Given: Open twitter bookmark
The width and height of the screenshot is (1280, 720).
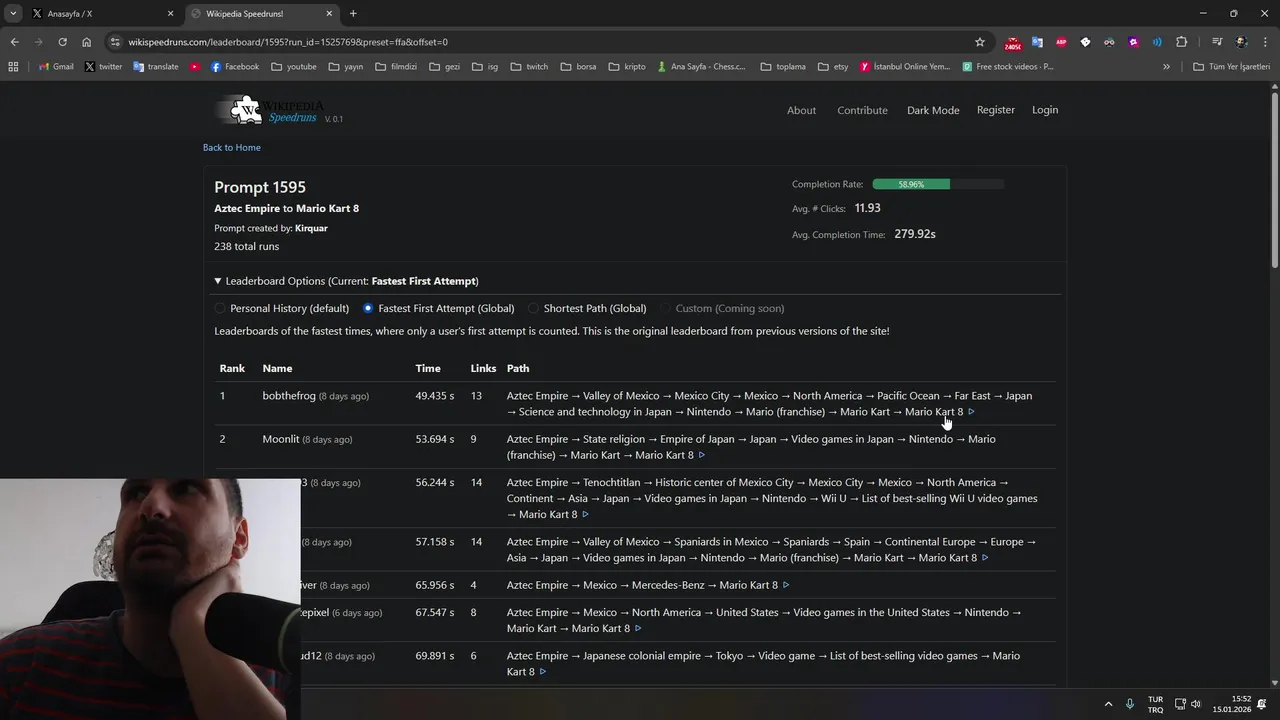Looking at the screenshot, I should point(103,67).
